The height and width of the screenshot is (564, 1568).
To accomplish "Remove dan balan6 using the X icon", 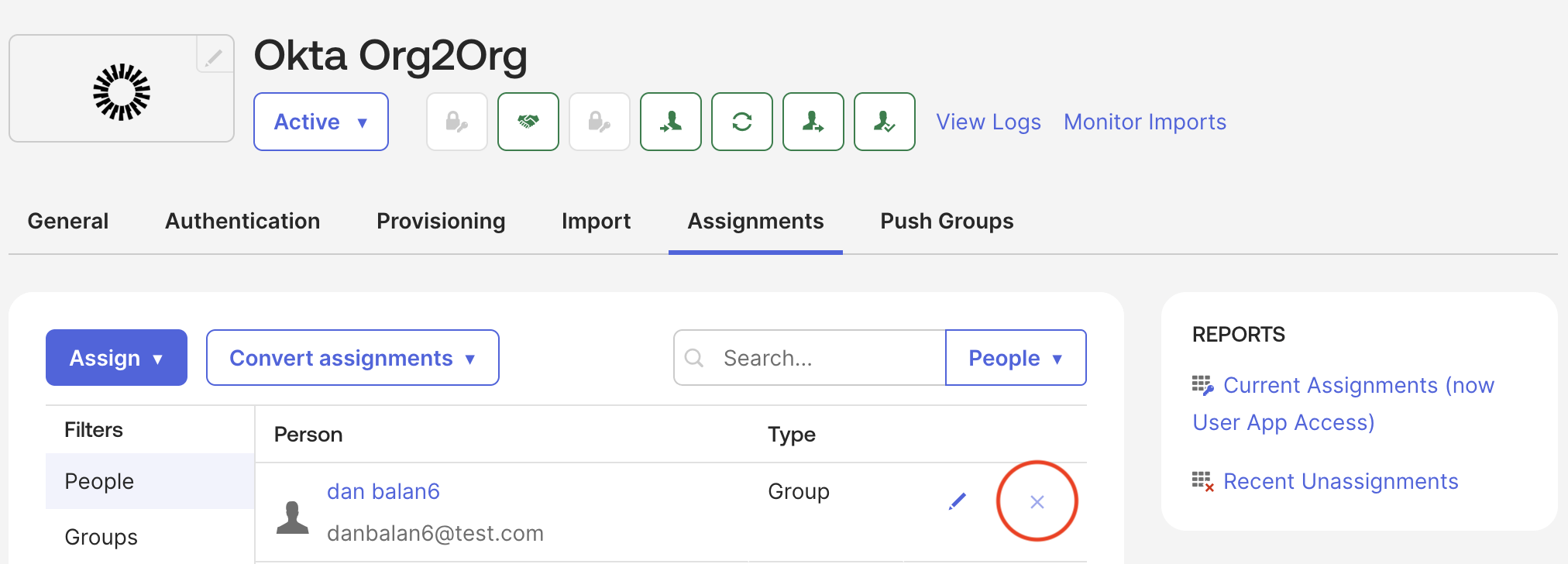I will pos(1037,502).
